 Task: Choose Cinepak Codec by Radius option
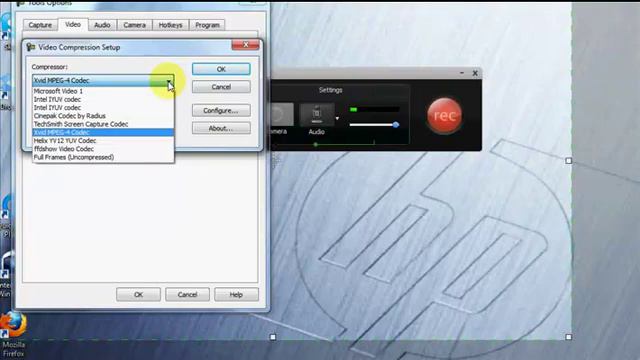[x=103, y=116]
